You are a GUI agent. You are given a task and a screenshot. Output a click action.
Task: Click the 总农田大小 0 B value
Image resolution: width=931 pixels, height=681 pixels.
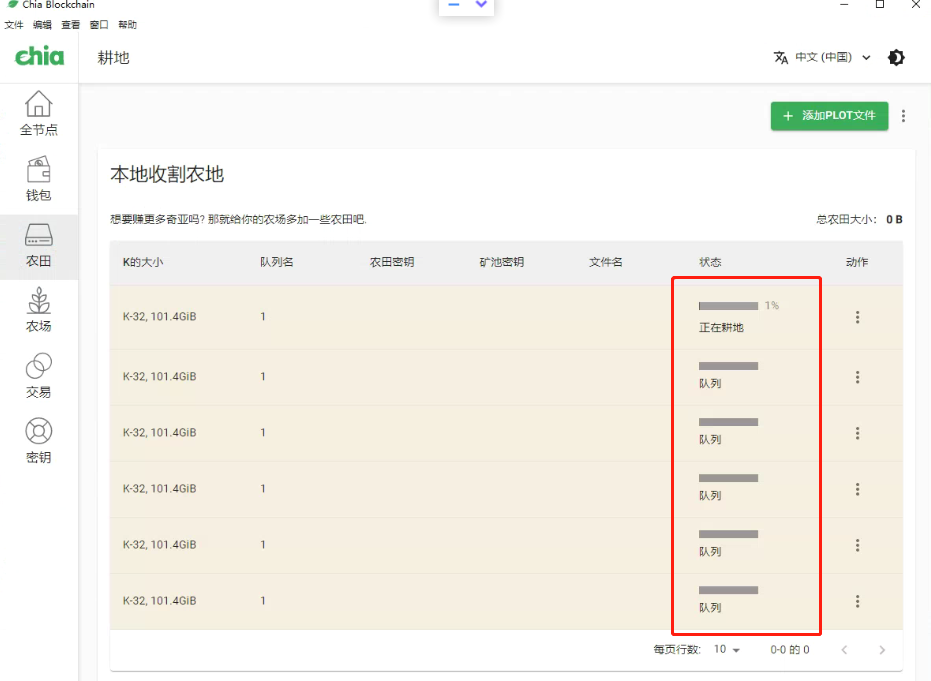[x=894, y=220]
